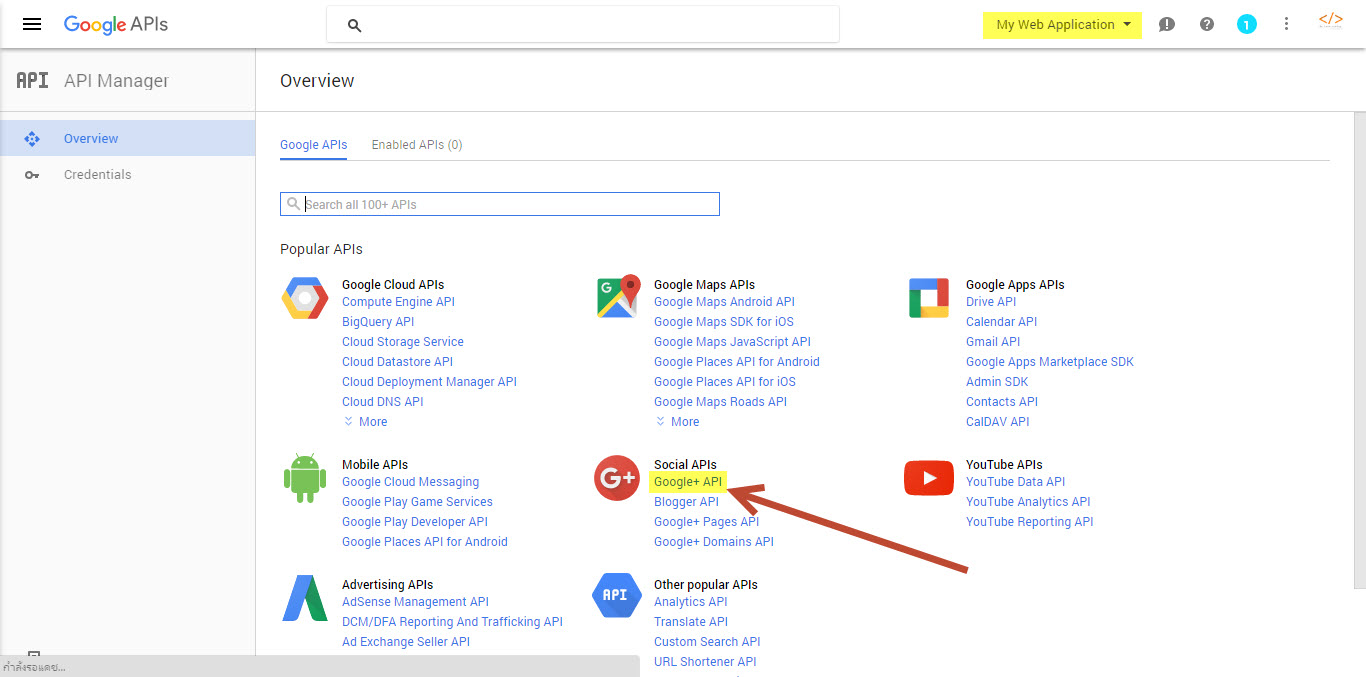
Task: Open Cloud Deployment Manager API link
Action: pyautogui.click(x=429, y=382)
